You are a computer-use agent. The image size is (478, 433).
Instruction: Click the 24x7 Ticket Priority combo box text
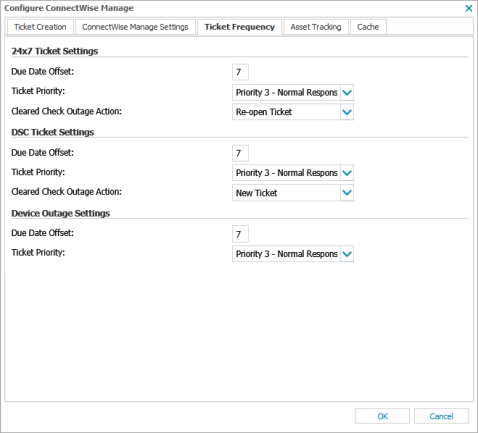(286, 92)
